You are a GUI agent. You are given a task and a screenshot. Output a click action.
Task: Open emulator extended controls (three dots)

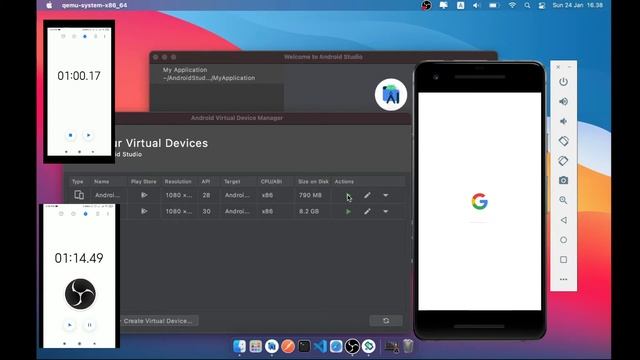(x=563, y=279)
